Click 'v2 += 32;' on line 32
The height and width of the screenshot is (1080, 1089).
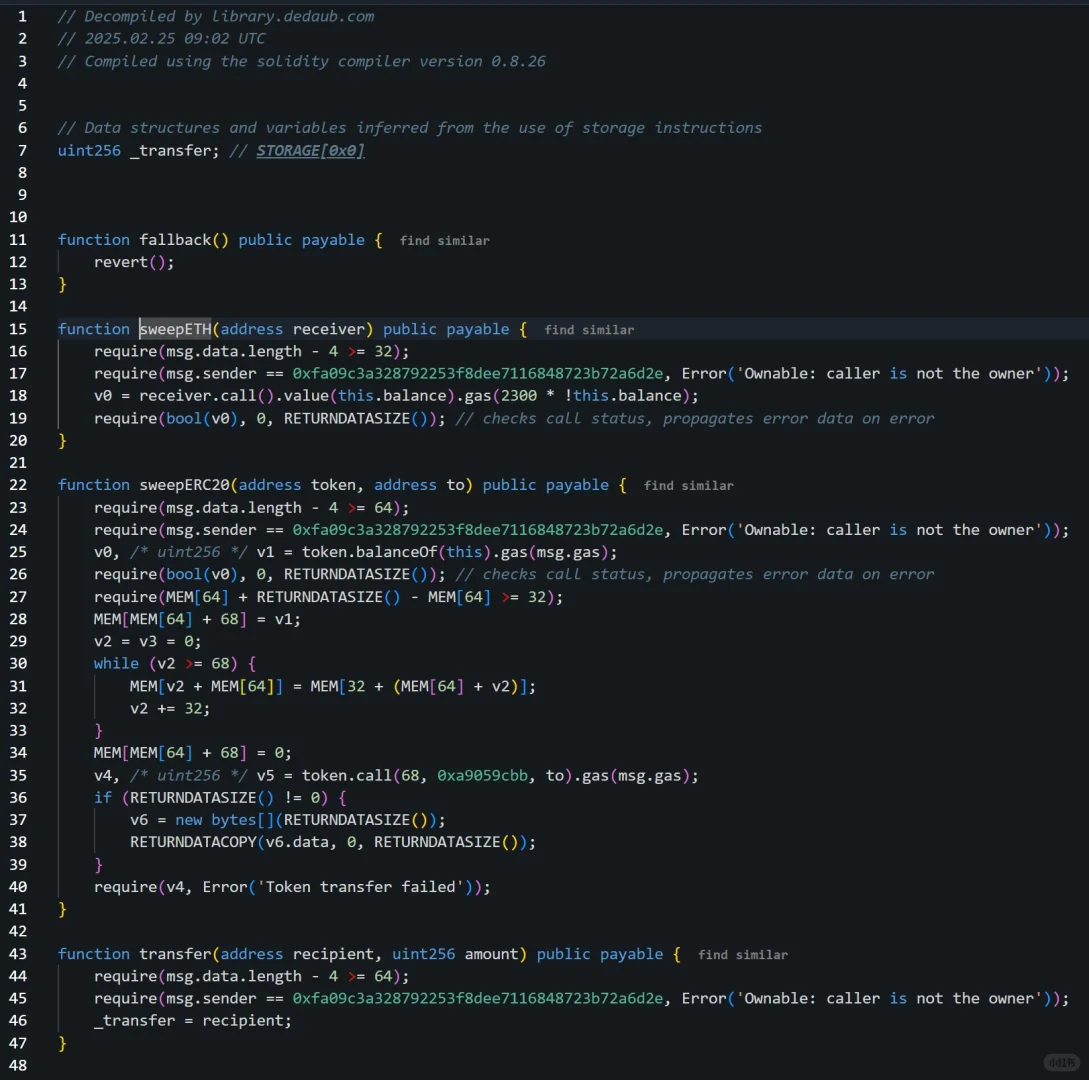(x=170, y=708)
